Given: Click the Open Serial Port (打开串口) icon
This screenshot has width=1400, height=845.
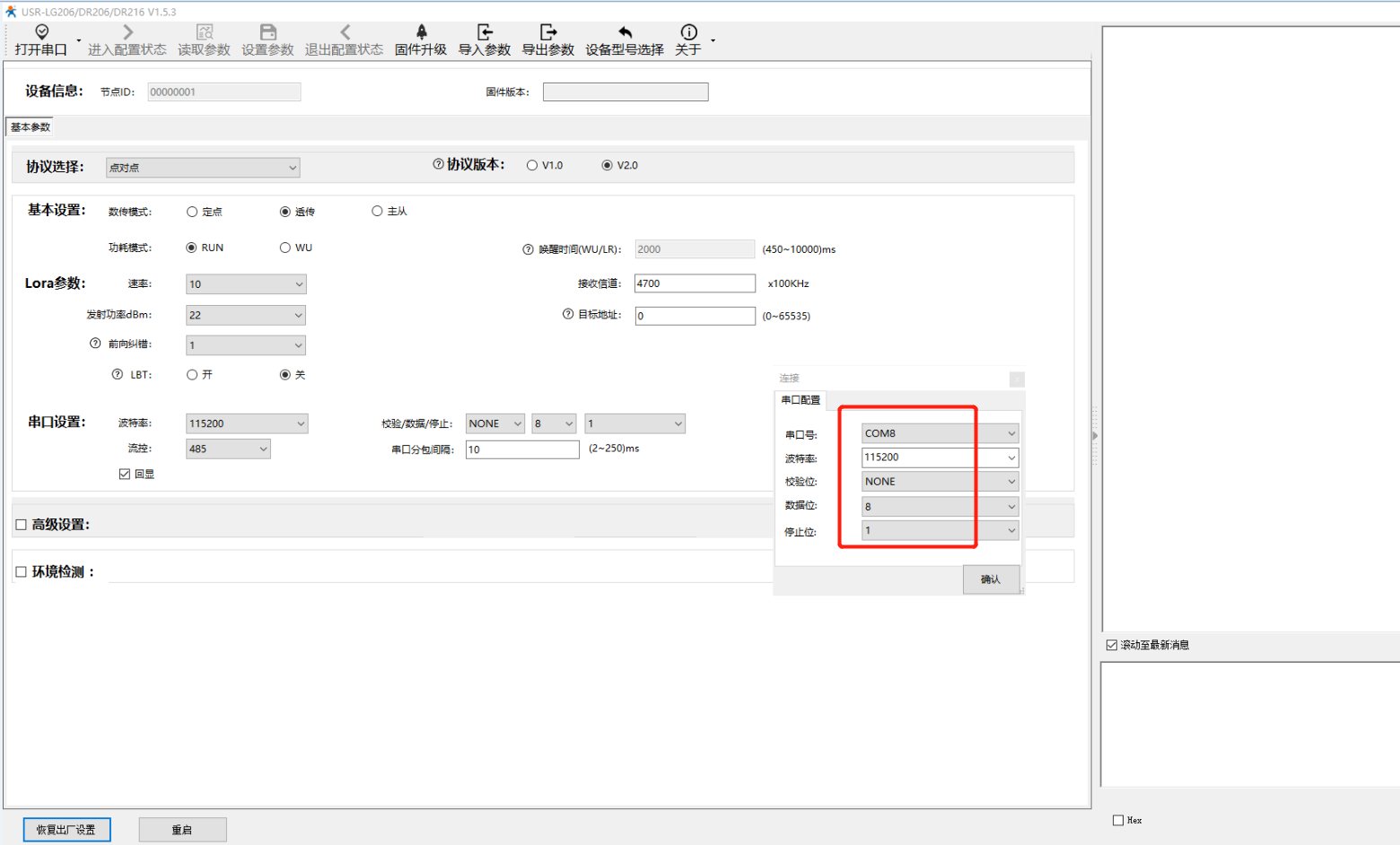Looking at the screenshot, I should point(41,32).
